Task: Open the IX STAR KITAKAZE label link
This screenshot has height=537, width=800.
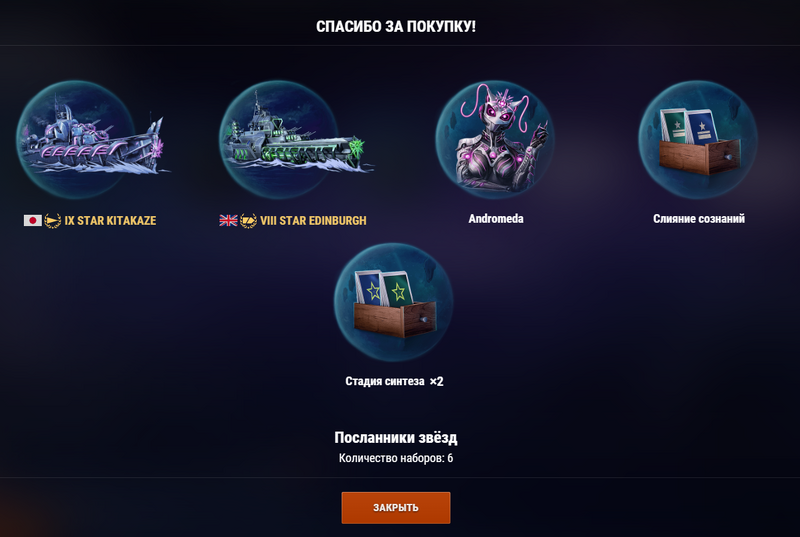Action: (x=110, y=220)
